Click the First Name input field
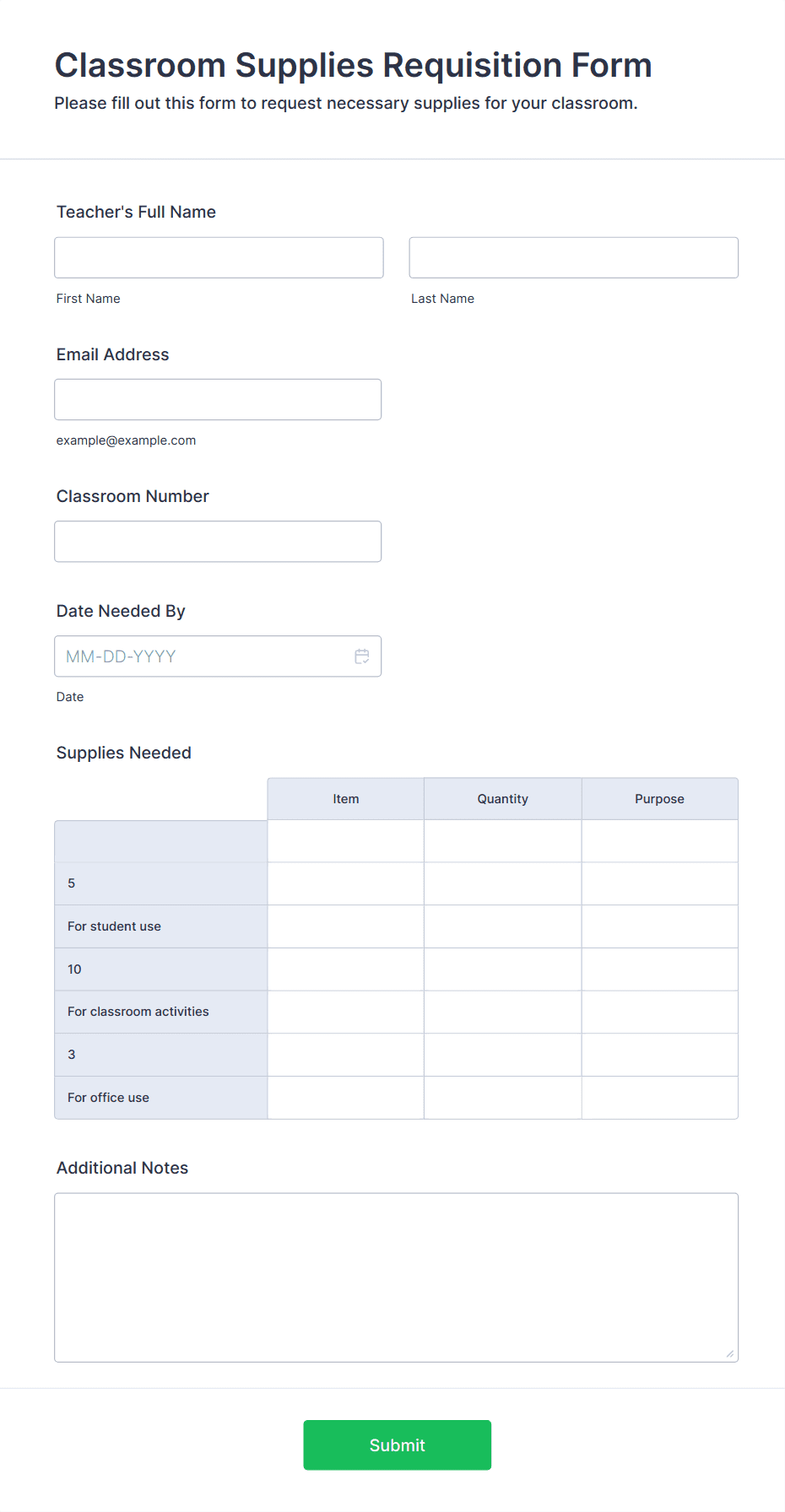 click(x=219, y=257)
